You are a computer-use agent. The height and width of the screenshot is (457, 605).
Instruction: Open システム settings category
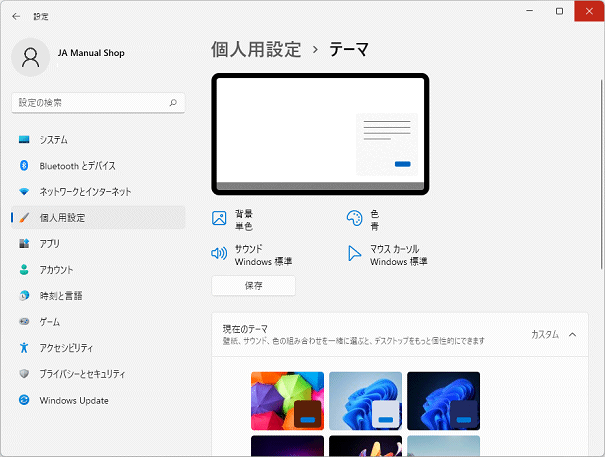(x=98, y=140)
